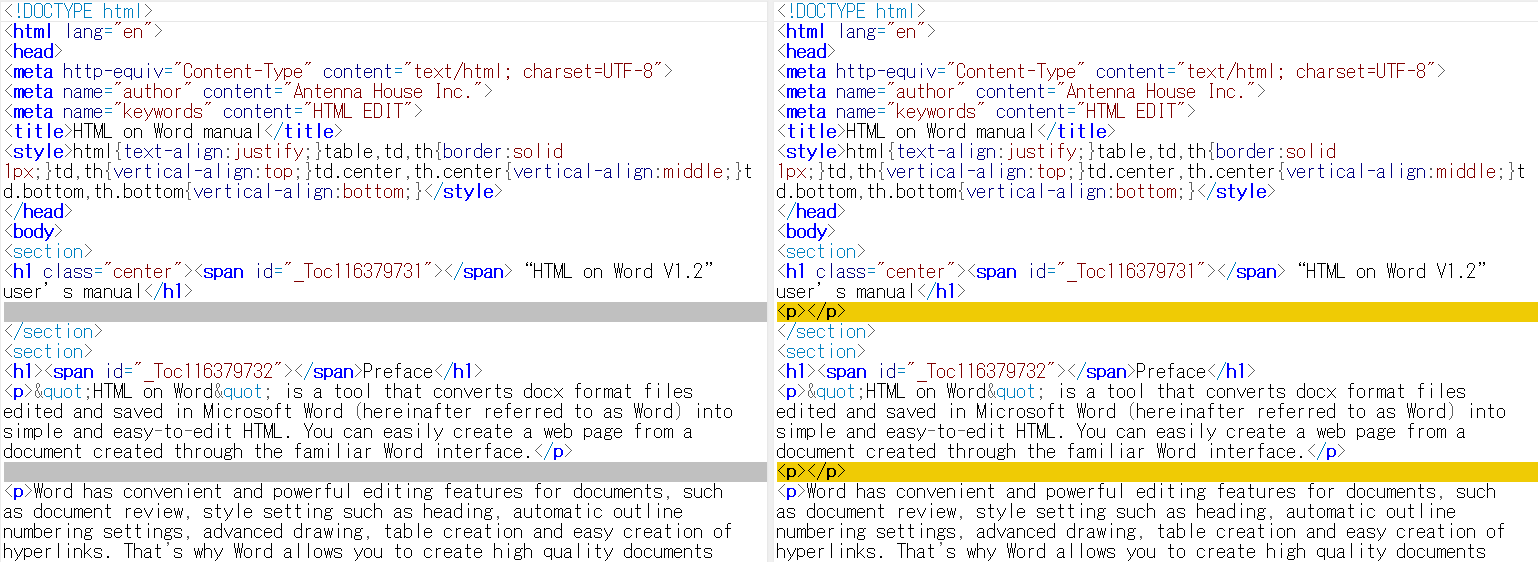1538x562 pixels.
Task: Click the opening <head> tag in right pane
Action: coord(806,51)
